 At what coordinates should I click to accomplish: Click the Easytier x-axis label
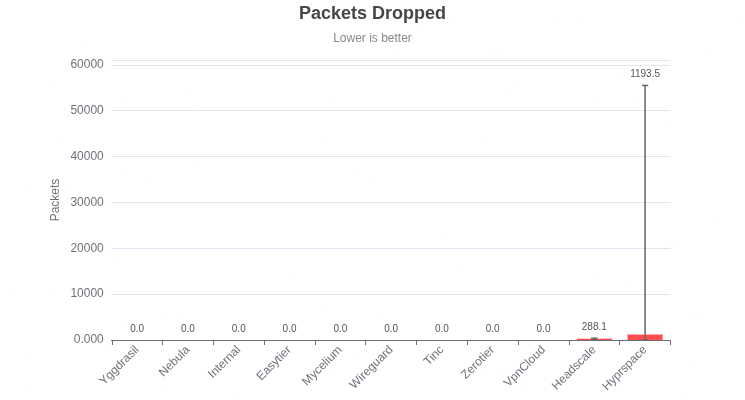point(274,363)
